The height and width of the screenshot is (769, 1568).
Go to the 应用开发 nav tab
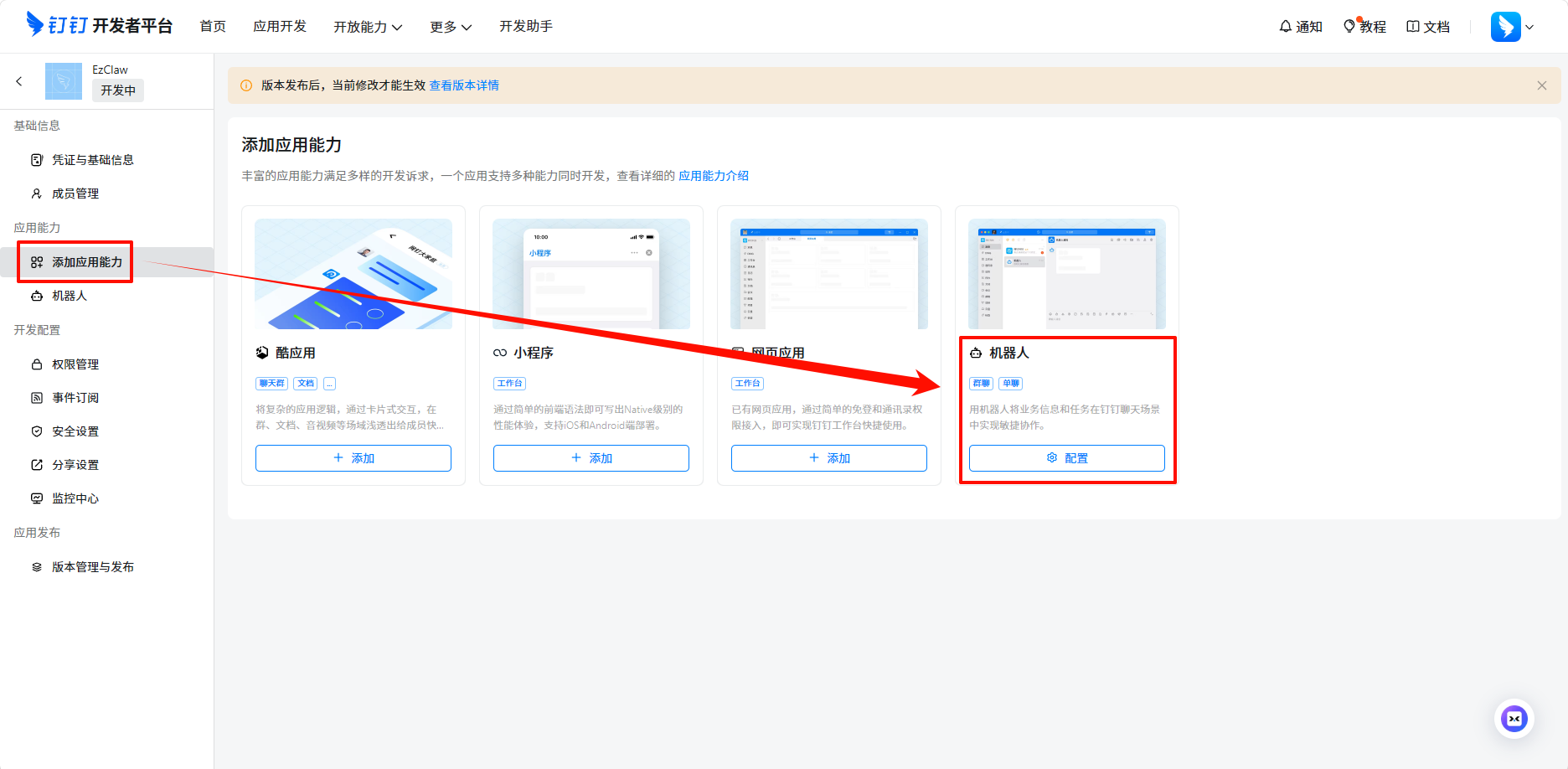[x=280, y=27]
